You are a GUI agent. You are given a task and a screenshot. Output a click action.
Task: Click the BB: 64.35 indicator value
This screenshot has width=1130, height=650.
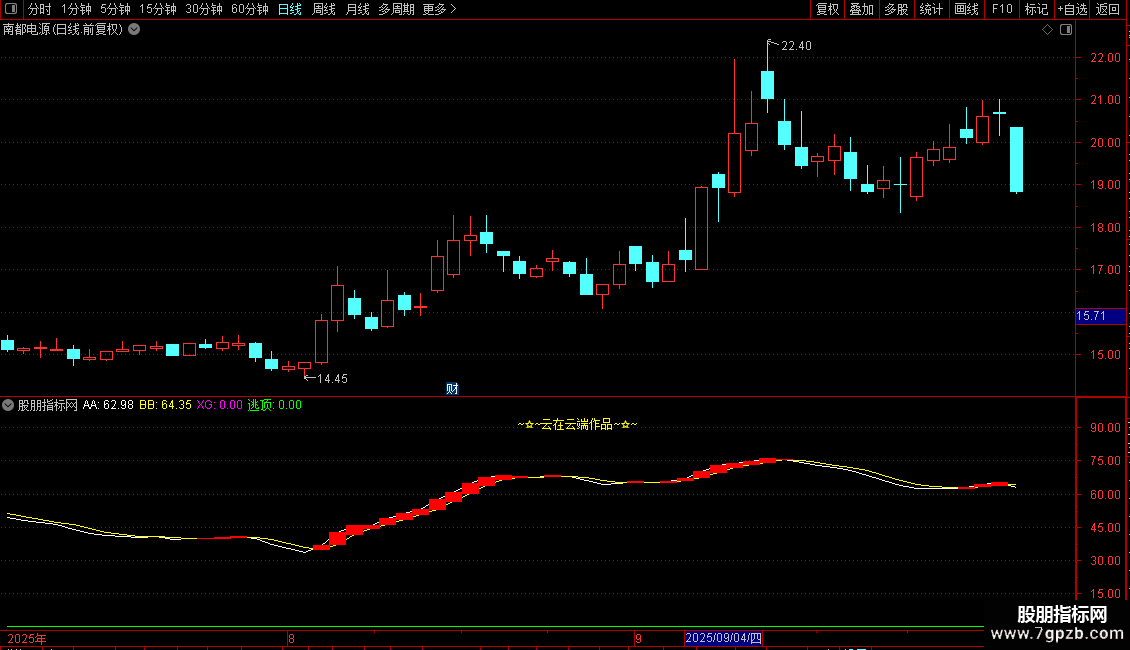(x=165, y=405)
